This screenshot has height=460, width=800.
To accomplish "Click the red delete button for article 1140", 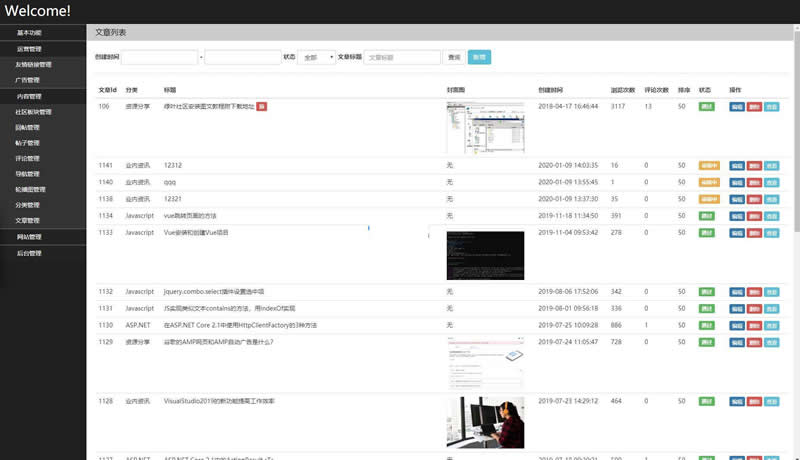I will 754,182.
